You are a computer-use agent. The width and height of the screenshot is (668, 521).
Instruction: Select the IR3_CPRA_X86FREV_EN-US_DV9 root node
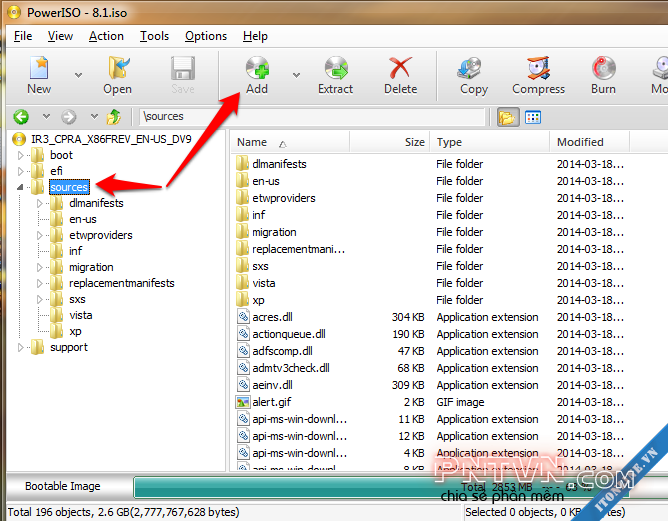(x=111, y=139)
